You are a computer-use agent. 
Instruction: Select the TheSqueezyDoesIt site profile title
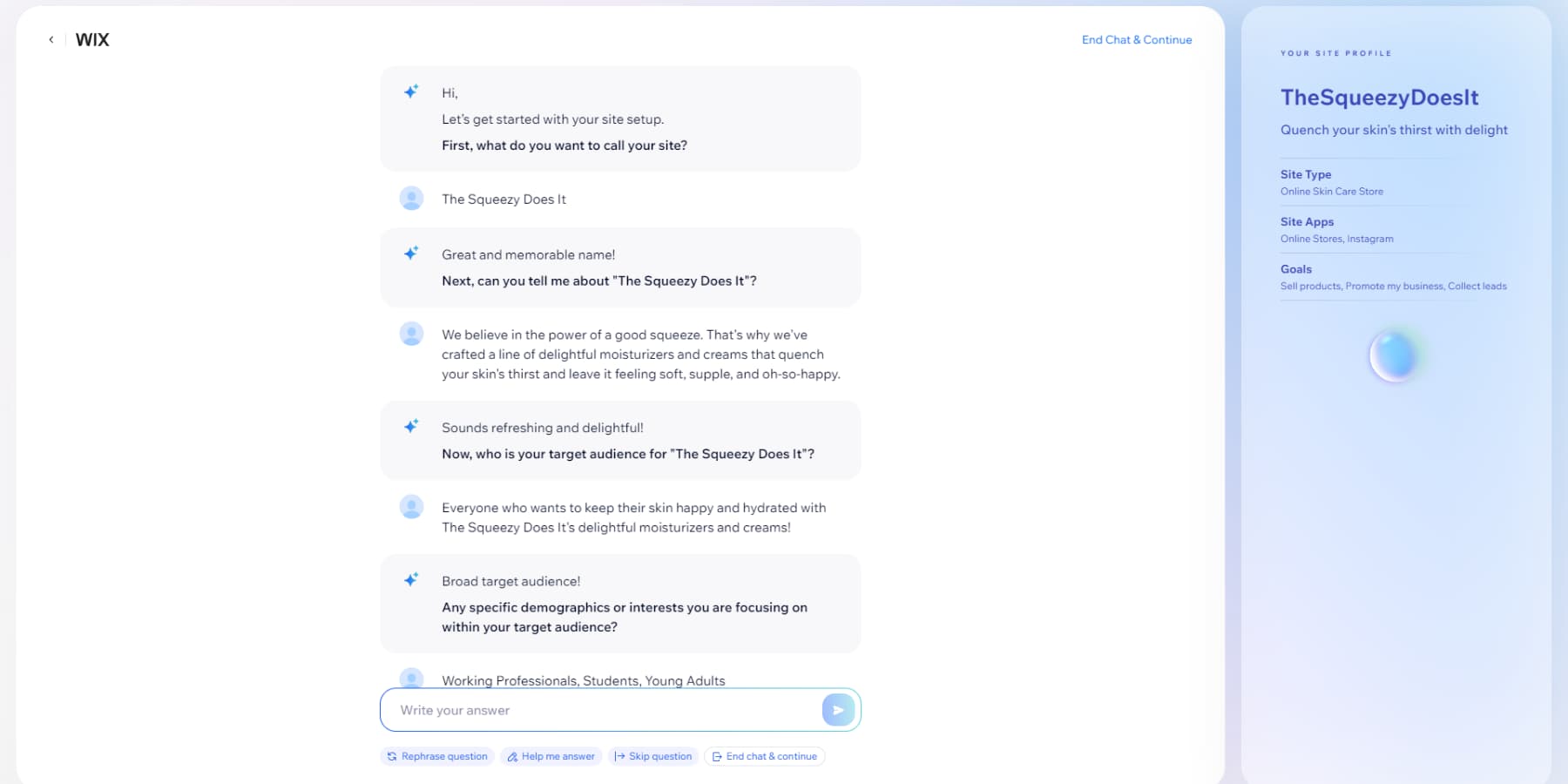[x=1379, y=98]
